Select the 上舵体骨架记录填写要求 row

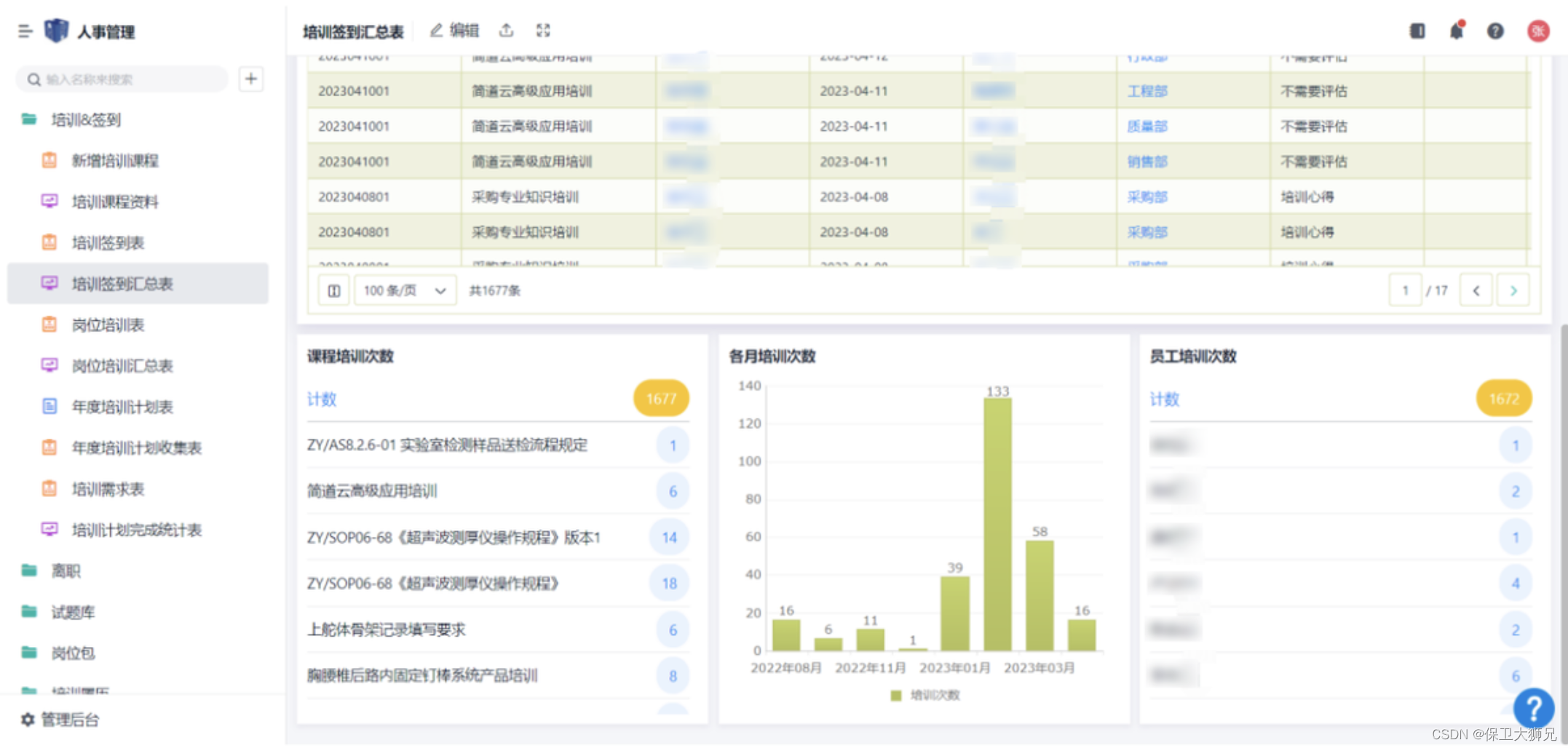click(498, 629)
